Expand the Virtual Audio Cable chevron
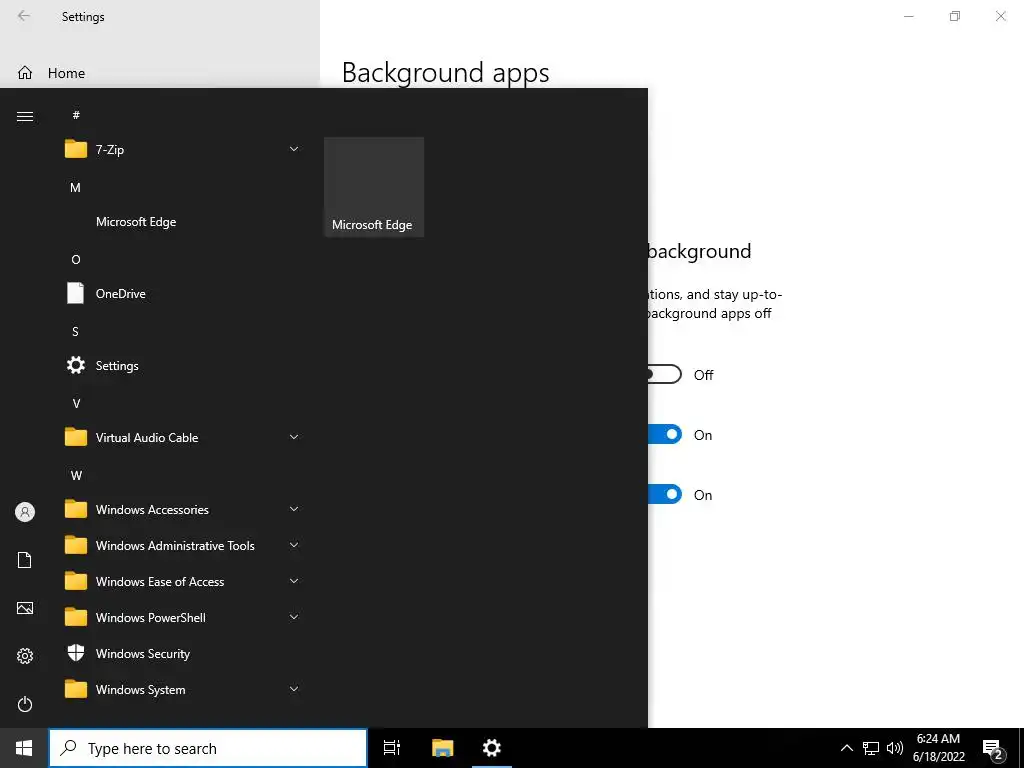Viewport: 1024px width, 768px height. pyautogui.click(x=294, y=438)
